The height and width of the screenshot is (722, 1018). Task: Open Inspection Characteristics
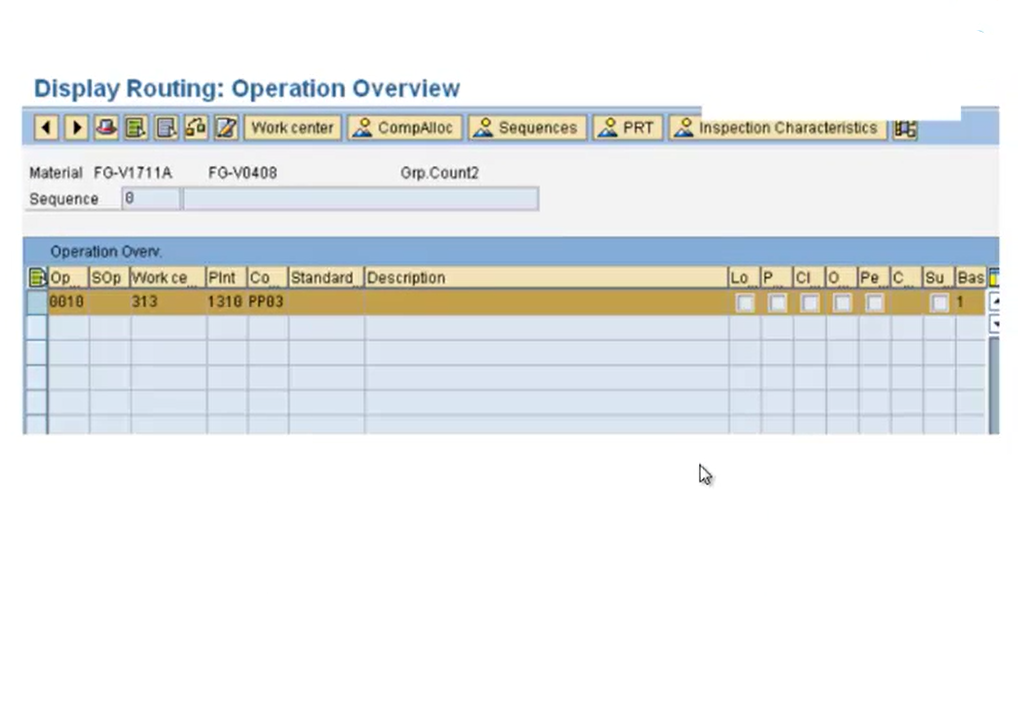[x=776, y=128]
